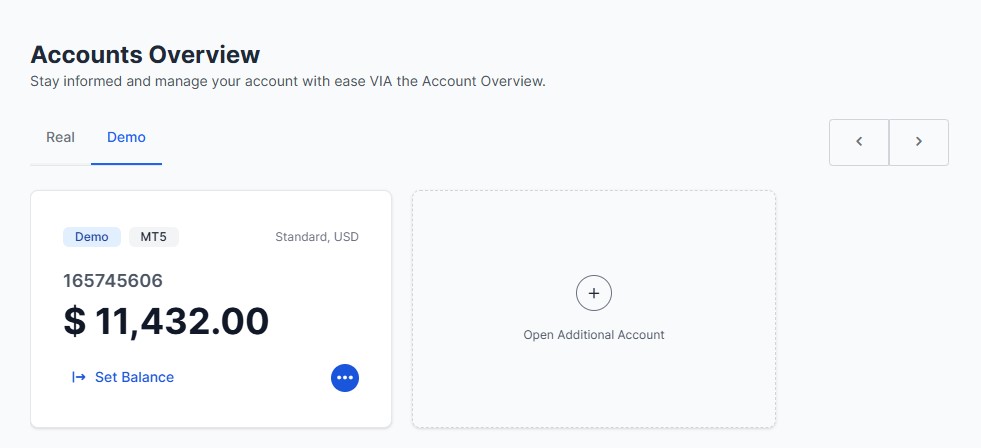Click the MT5 platform badge
981x448 pixels.
click(x=154, y=237)
